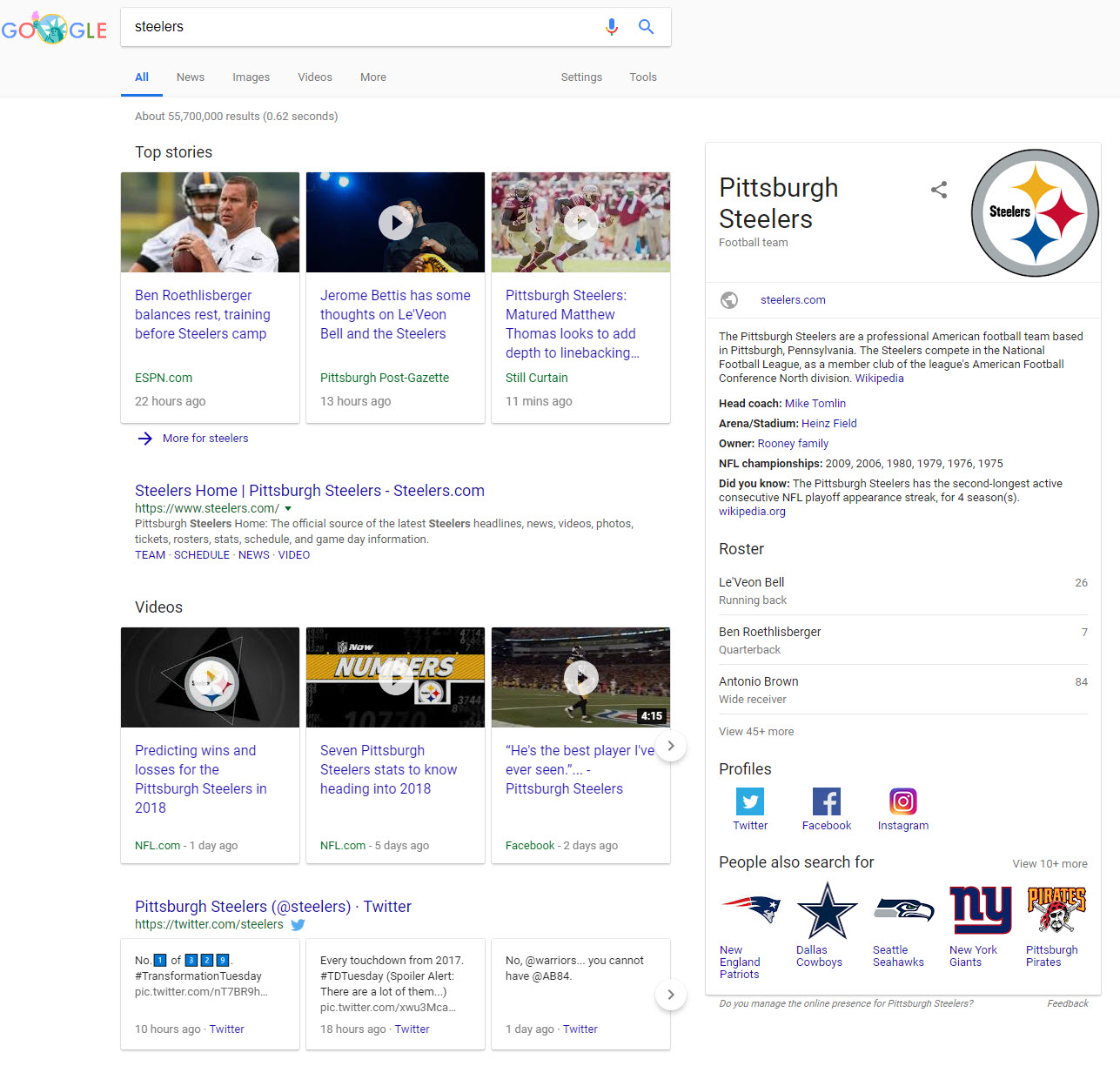Click the Google doodle logo
Viewport: 1120px width, 1066px height.
point(54,30)
